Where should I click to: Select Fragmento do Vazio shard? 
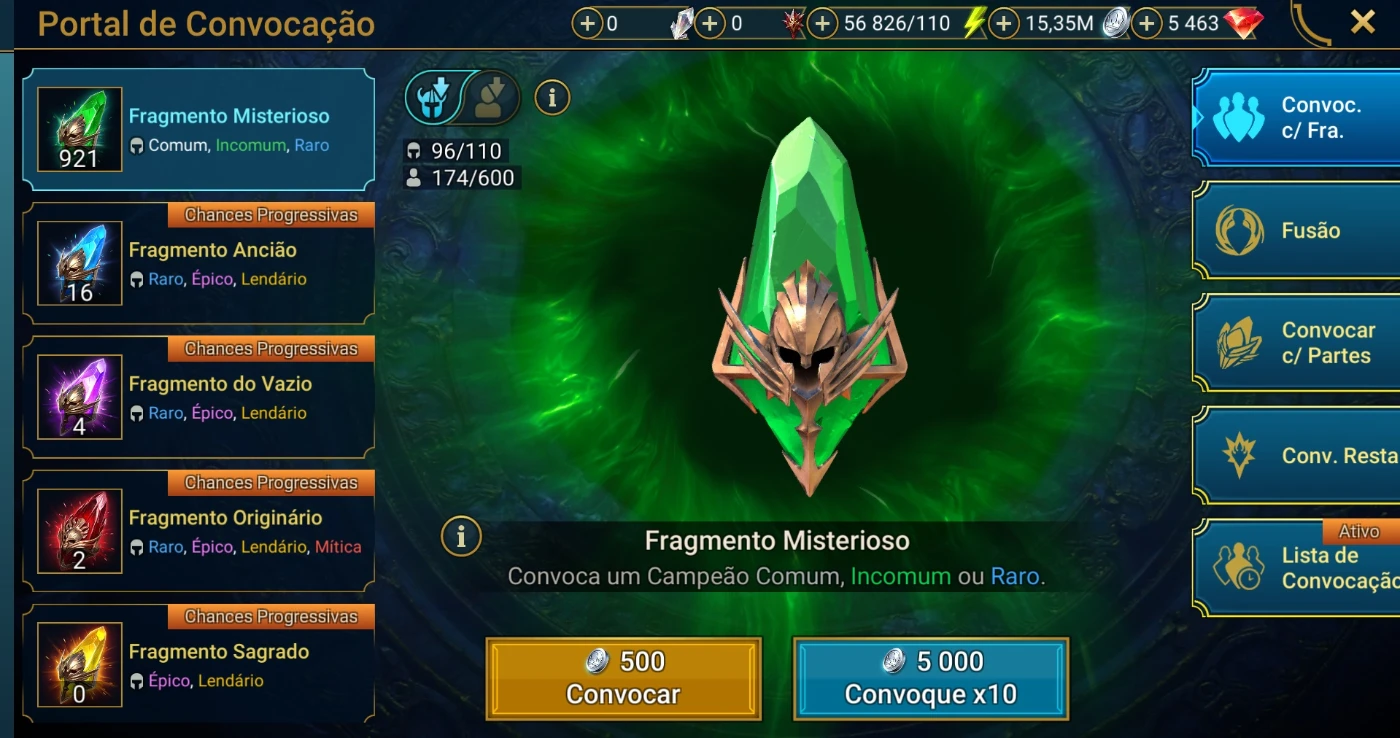pos(199,397)
